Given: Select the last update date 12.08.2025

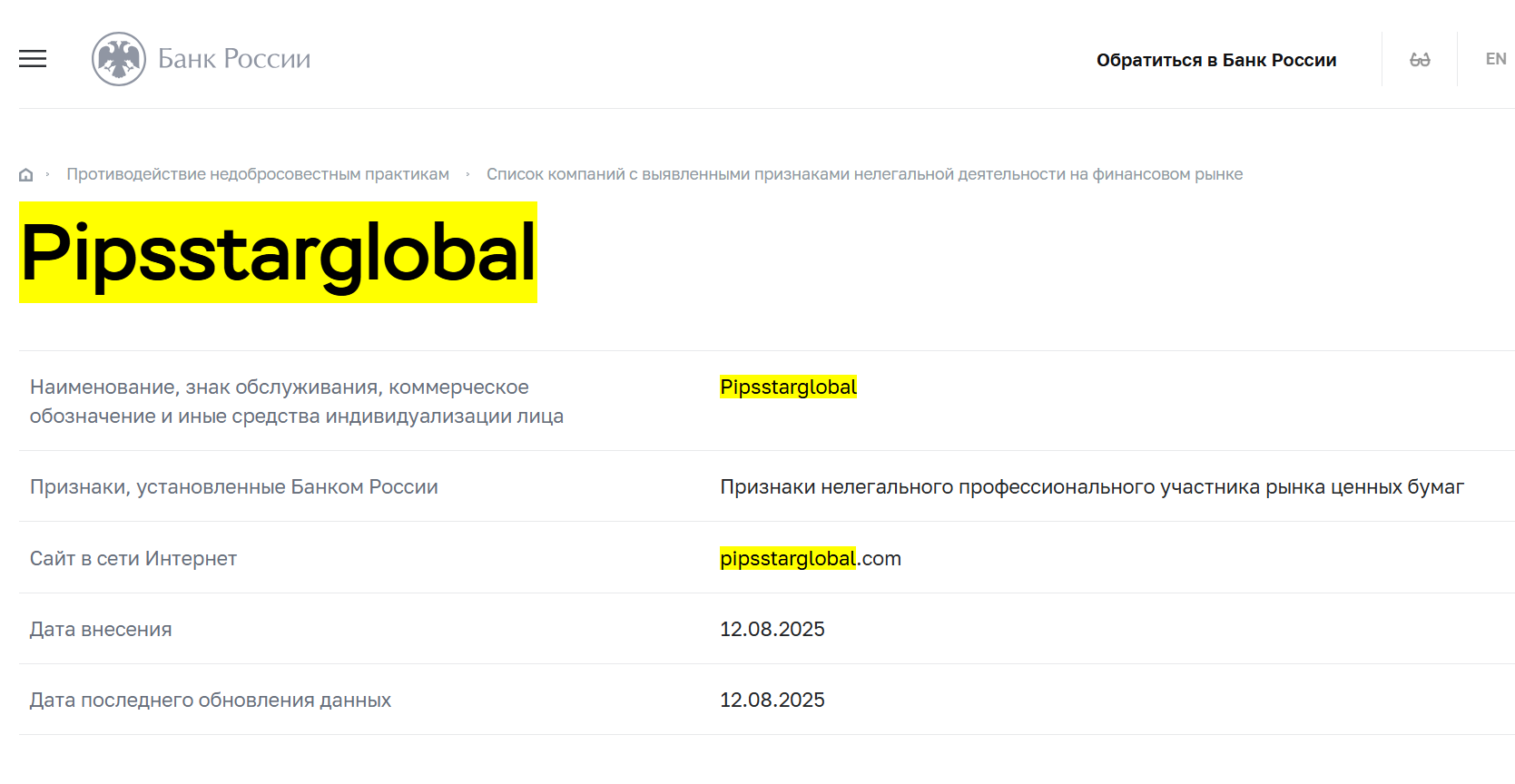Looking at the screenshot, I should 772,701.
